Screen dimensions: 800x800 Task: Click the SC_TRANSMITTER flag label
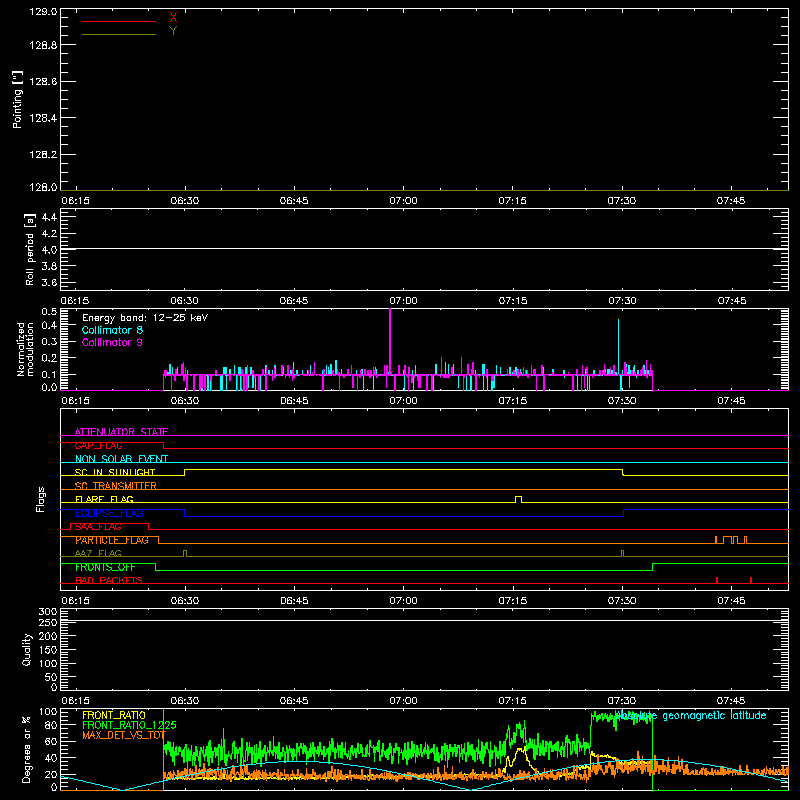(116, 486)
